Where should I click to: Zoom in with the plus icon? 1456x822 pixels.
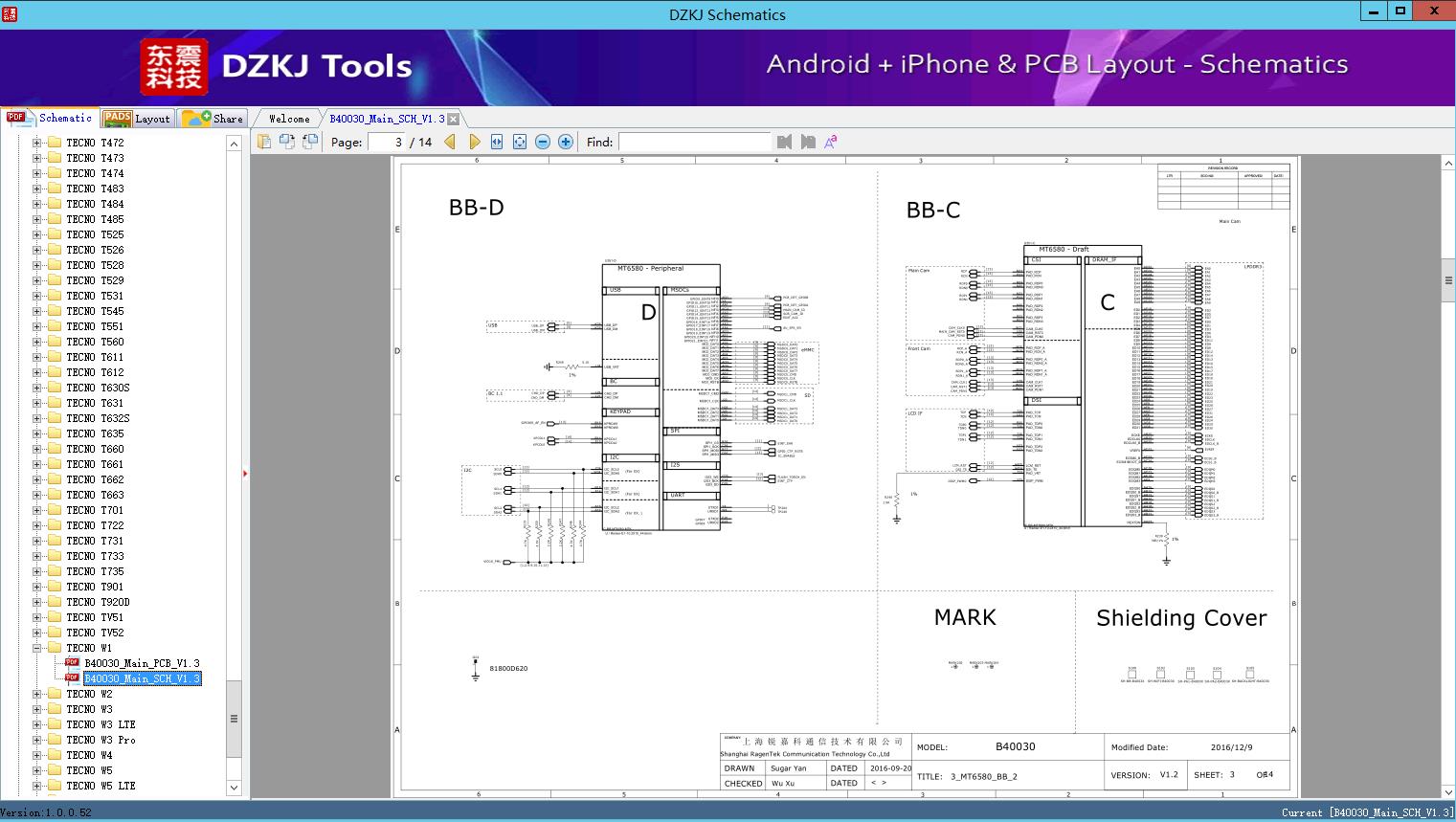(x=566, y=142)
